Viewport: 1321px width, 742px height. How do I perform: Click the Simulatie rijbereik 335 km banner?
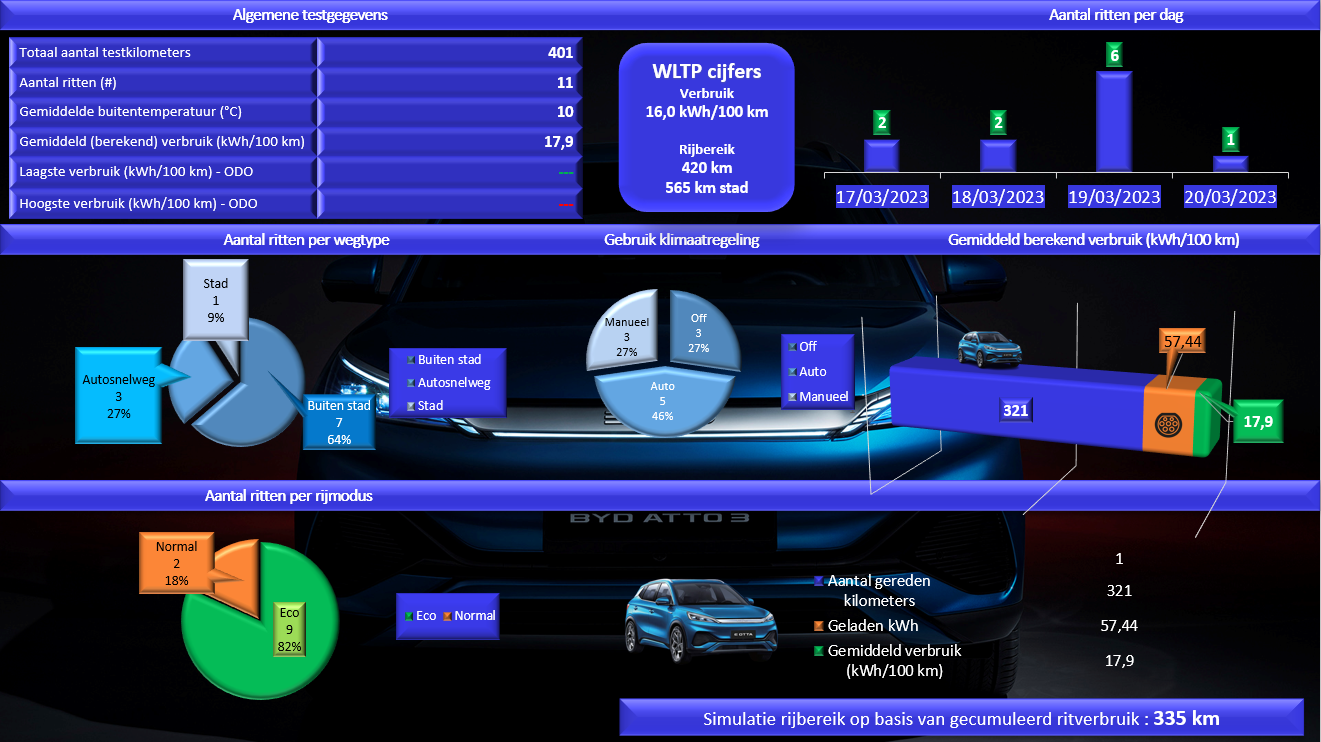coord(962,718)
